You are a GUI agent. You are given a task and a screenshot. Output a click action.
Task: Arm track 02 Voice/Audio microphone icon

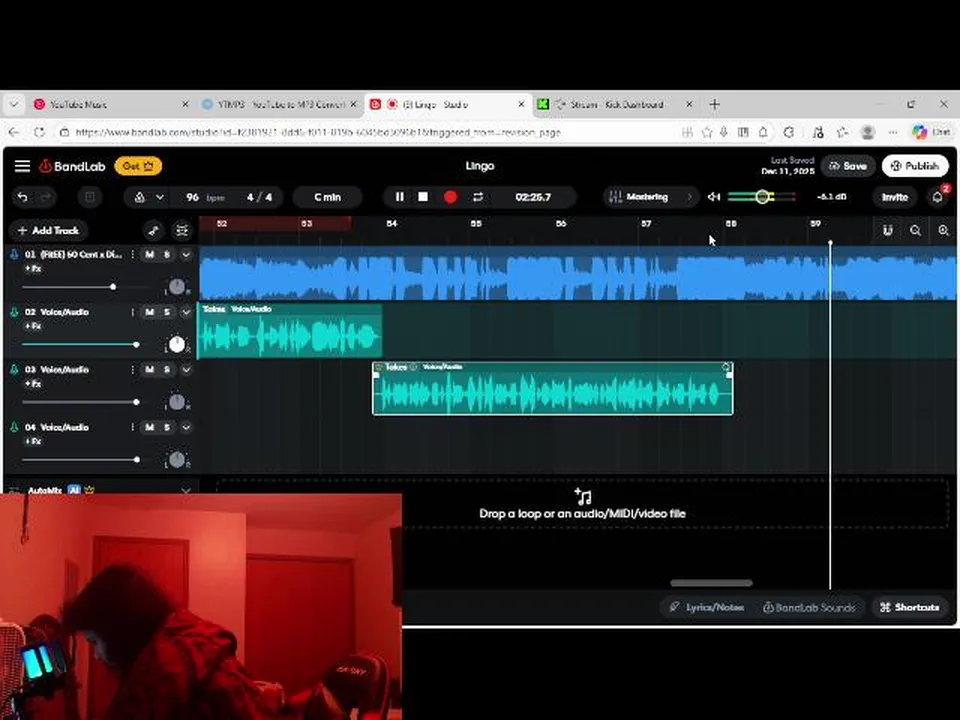click(14, 312)
